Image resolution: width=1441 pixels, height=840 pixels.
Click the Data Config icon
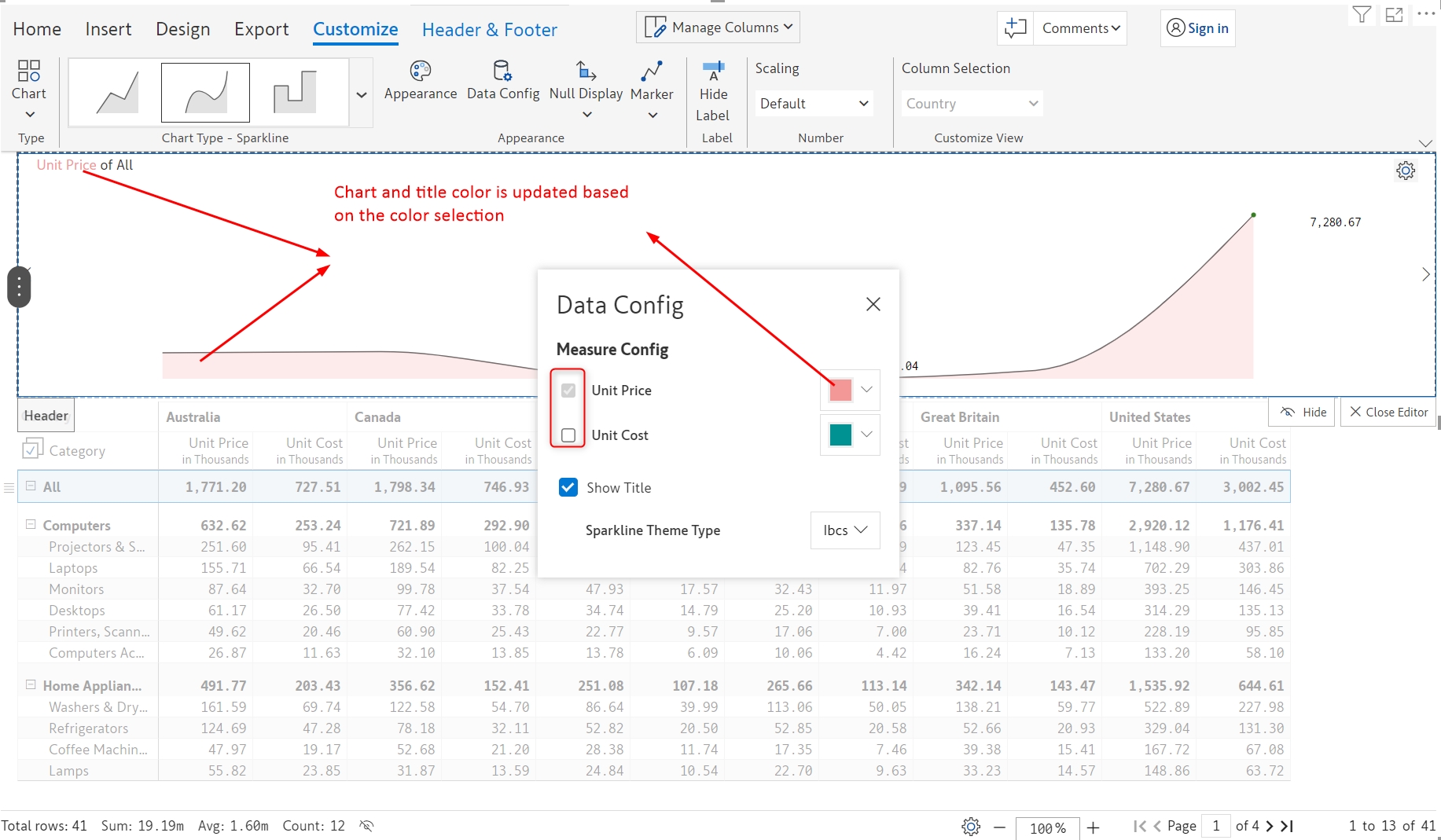coord(502,72)
